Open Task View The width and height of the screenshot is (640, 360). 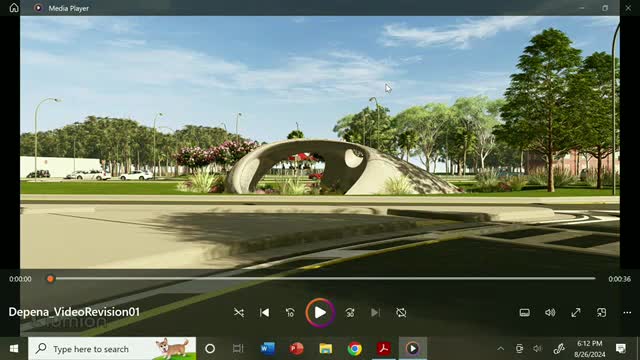238,349
